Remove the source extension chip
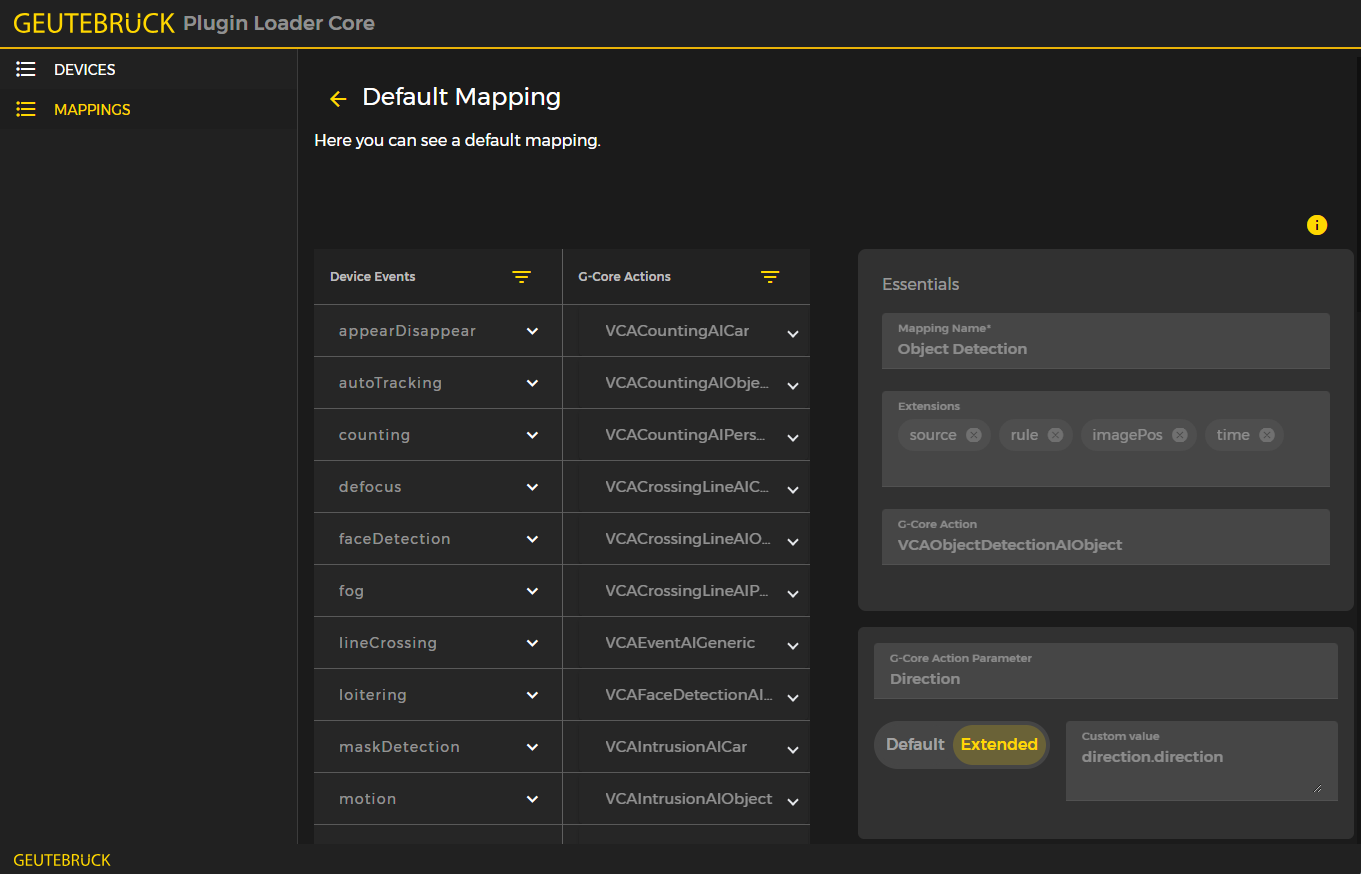 pyautogui.click(x=972, y=434)
